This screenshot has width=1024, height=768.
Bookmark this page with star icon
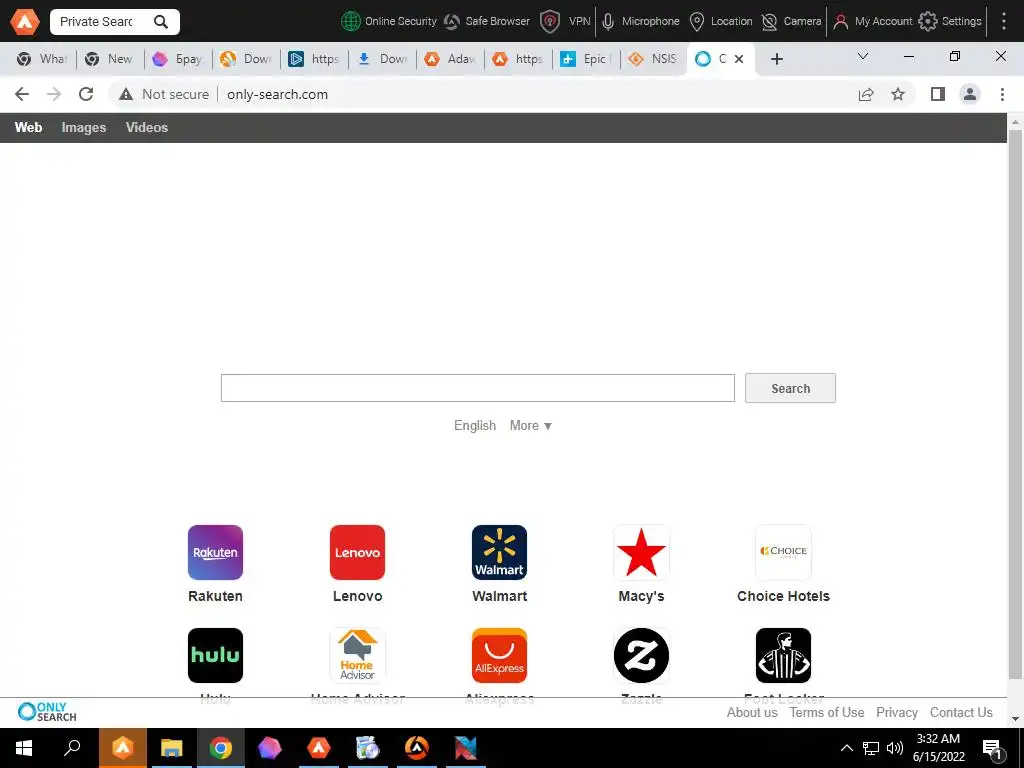(898, 95)
